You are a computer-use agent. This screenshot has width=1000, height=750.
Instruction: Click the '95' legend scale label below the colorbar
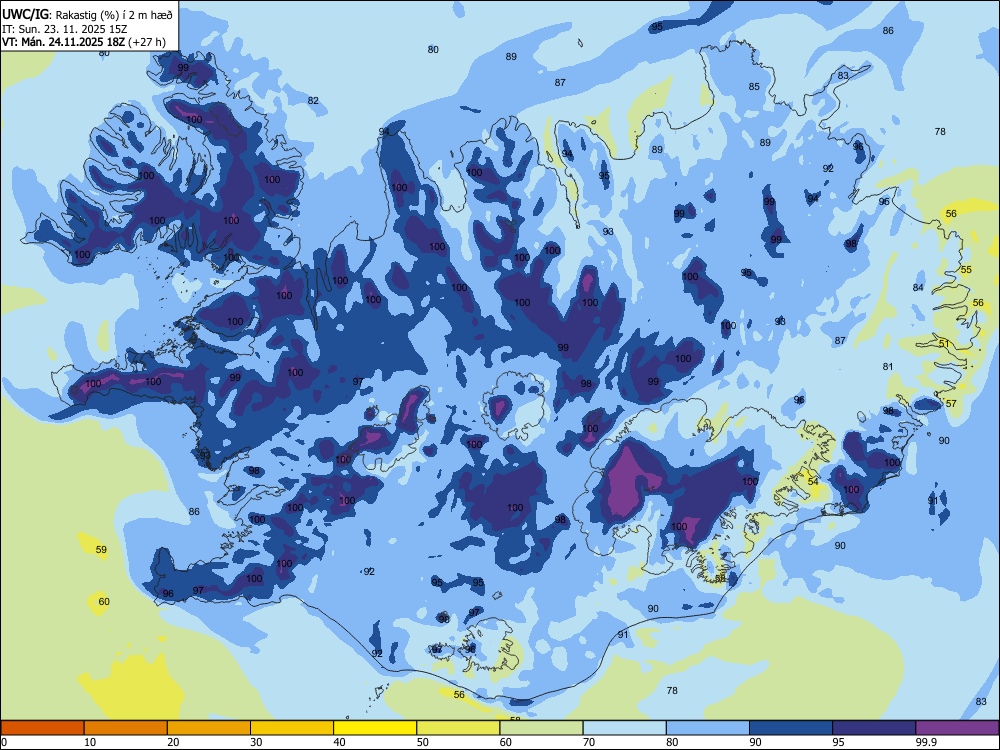(x=839, y=742)
